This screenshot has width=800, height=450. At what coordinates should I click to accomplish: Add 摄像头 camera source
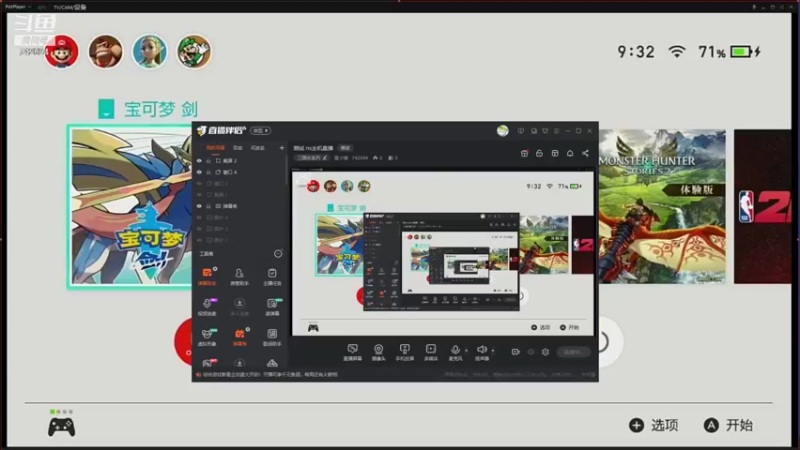pos(378,352)
